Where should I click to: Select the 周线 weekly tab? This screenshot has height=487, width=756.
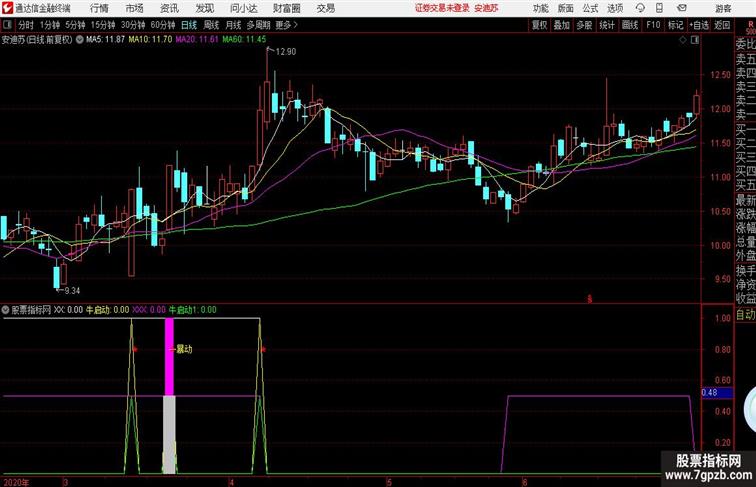211,25
